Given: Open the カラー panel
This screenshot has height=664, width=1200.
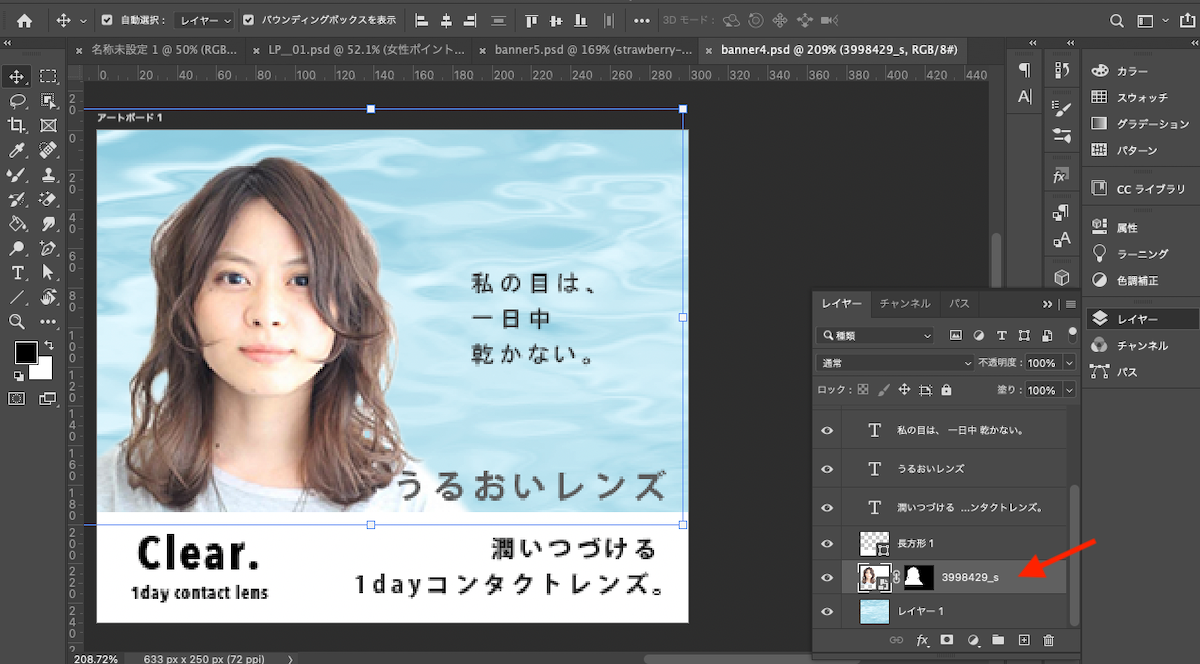Looking at the screenshot, I should tap(1132, 71).
